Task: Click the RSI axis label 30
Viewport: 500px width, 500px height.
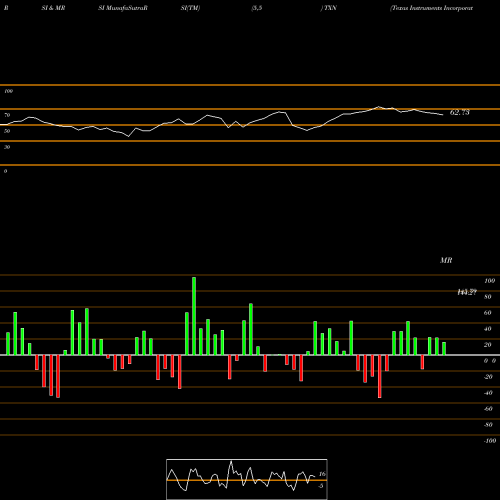Action: coord(7,147)
